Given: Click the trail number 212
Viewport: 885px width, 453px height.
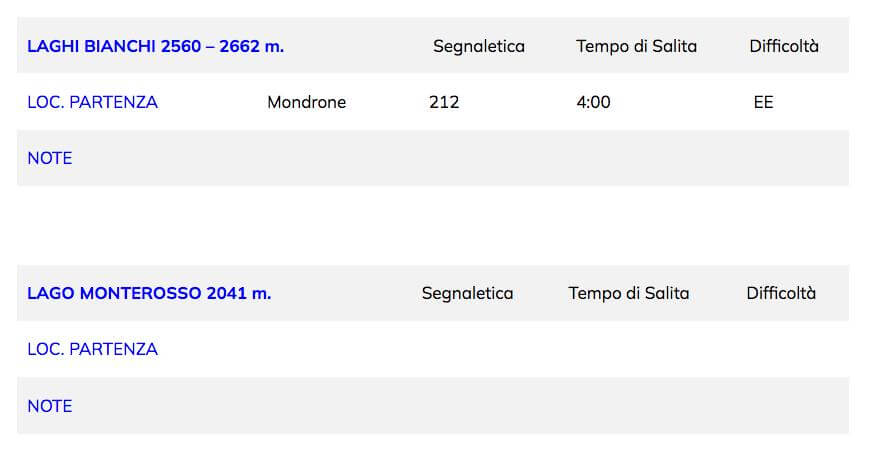Looking at the screenshot, I should pyautogui.click(x=444, y=102).
